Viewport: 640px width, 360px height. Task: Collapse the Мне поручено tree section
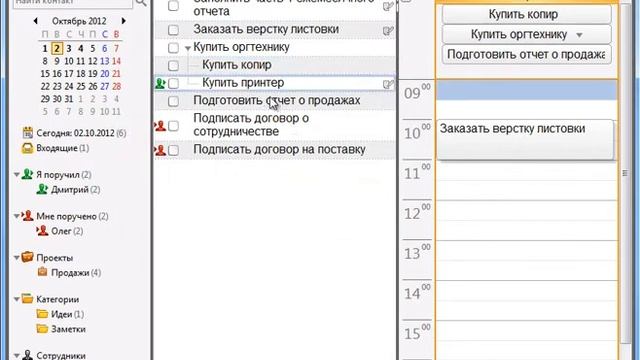pyautogui.click(x=17, y=216)
